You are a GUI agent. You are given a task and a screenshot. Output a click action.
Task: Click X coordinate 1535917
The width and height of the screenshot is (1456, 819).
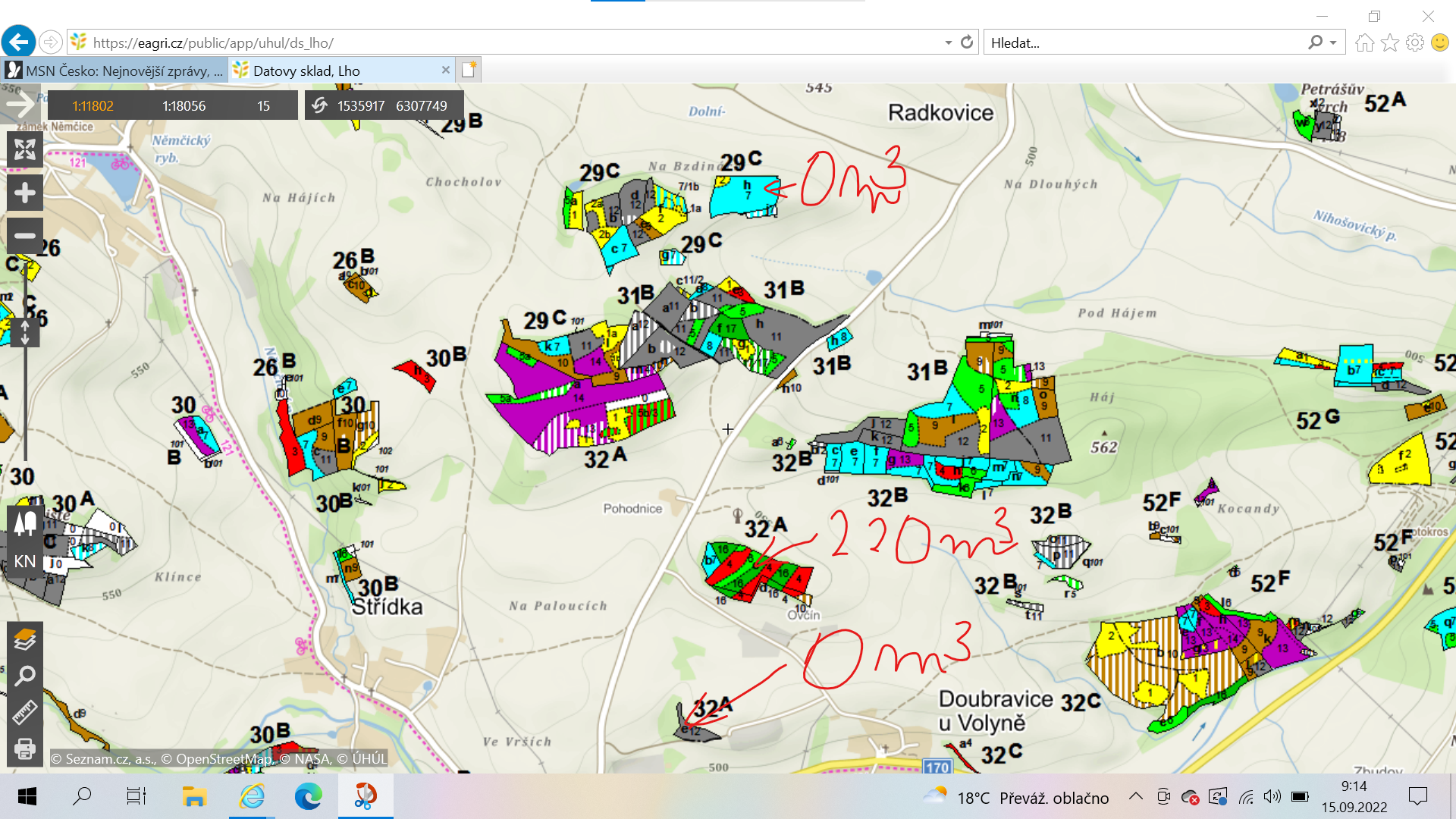(x=361, y=106)
